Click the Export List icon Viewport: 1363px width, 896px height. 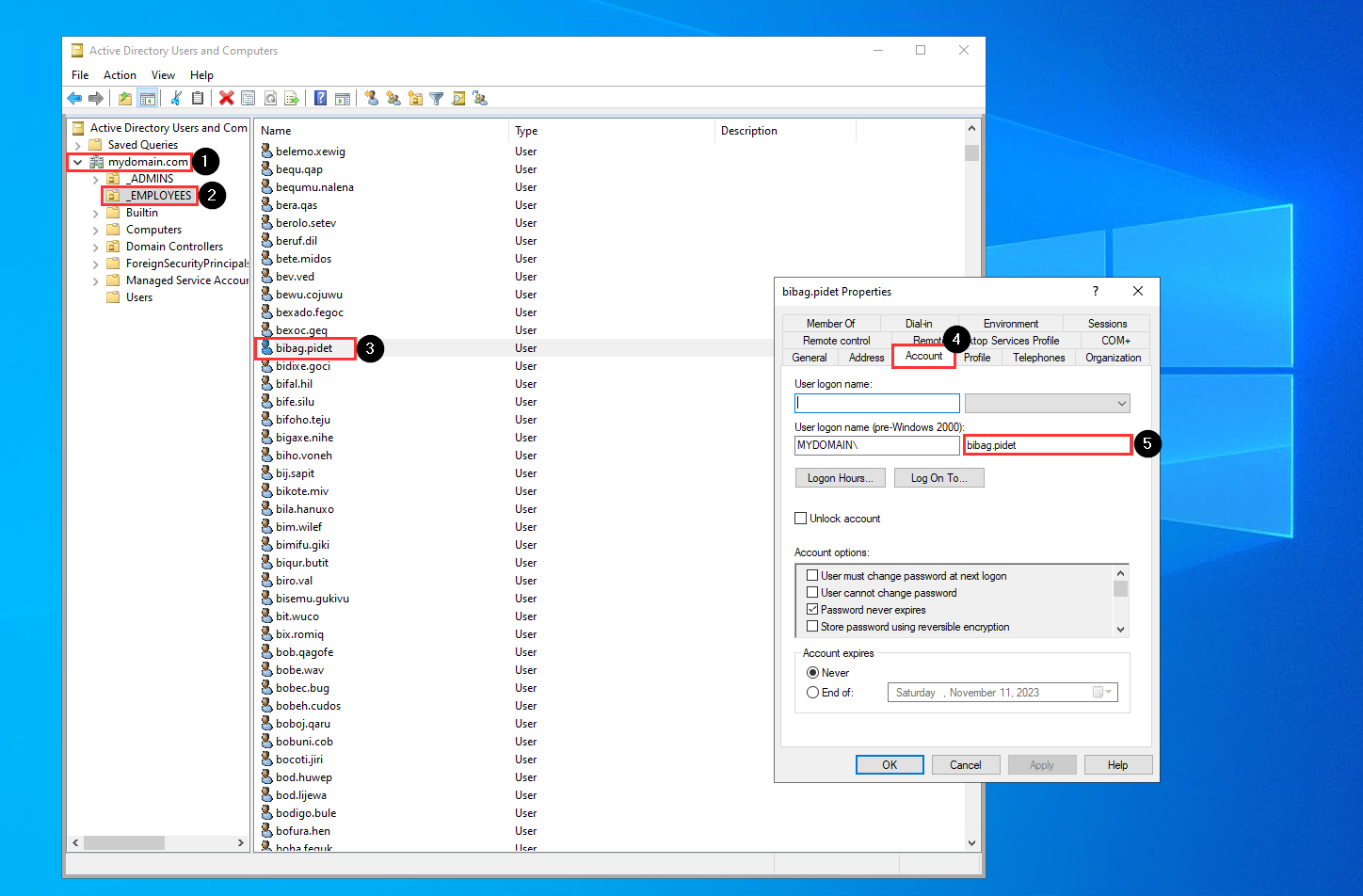click(x=292, y=98)
